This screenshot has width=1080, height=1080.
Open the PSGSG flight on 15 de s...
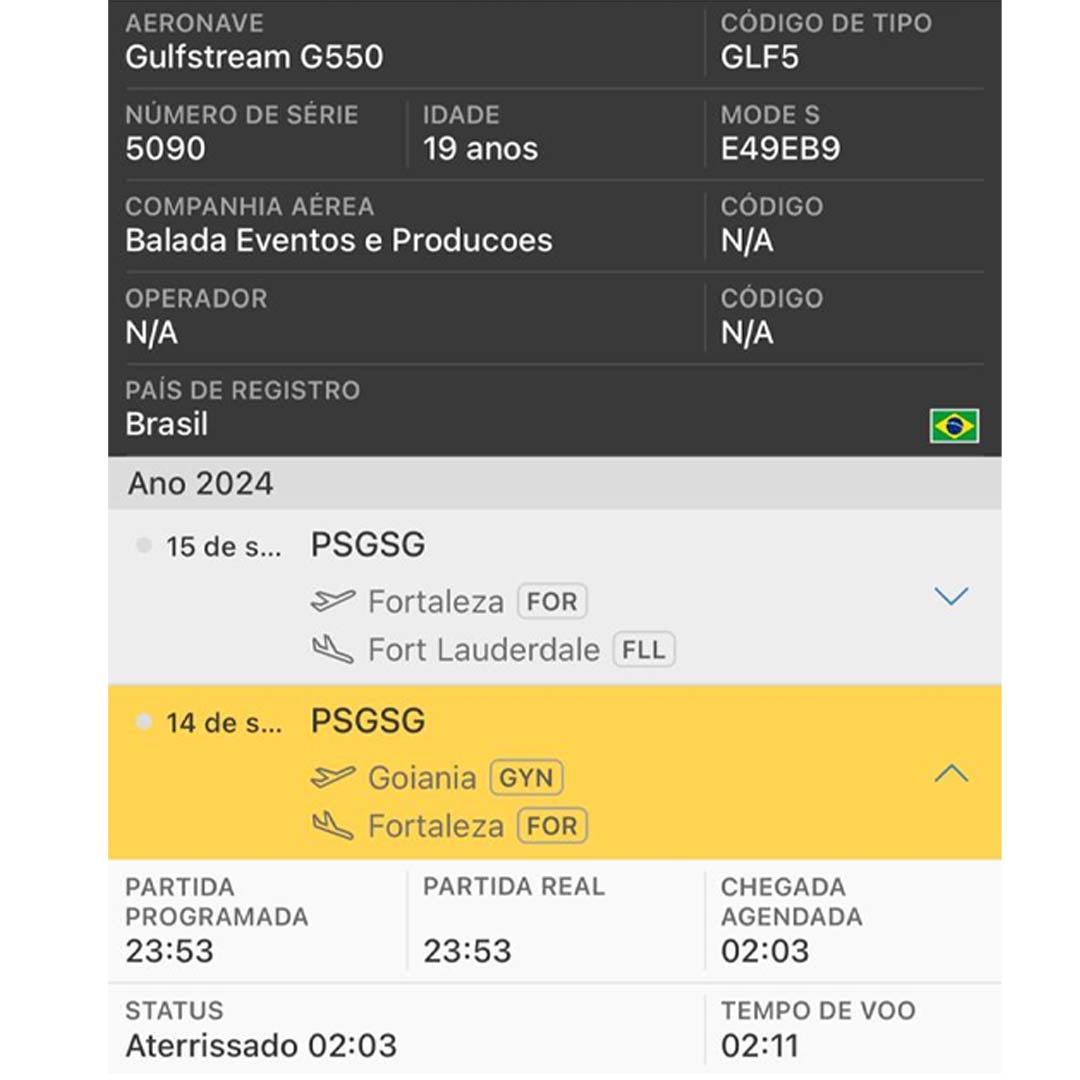(368, 545)
